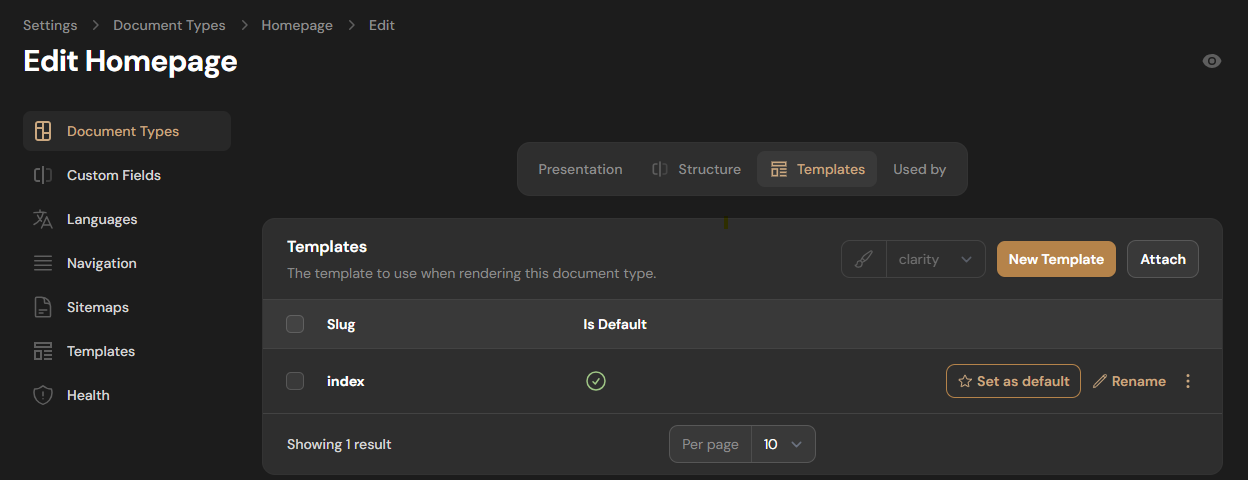Open Health in the sidebar
Screen dimensions: 1248x480
pyautogui.click(x=127, y=395)
